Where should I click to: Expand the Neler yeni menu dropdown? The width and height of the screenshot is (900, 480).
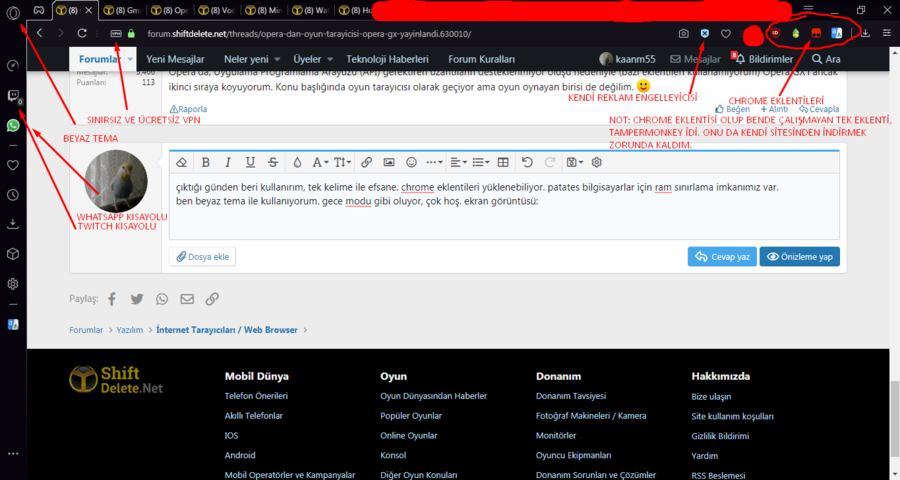[251, 59]
